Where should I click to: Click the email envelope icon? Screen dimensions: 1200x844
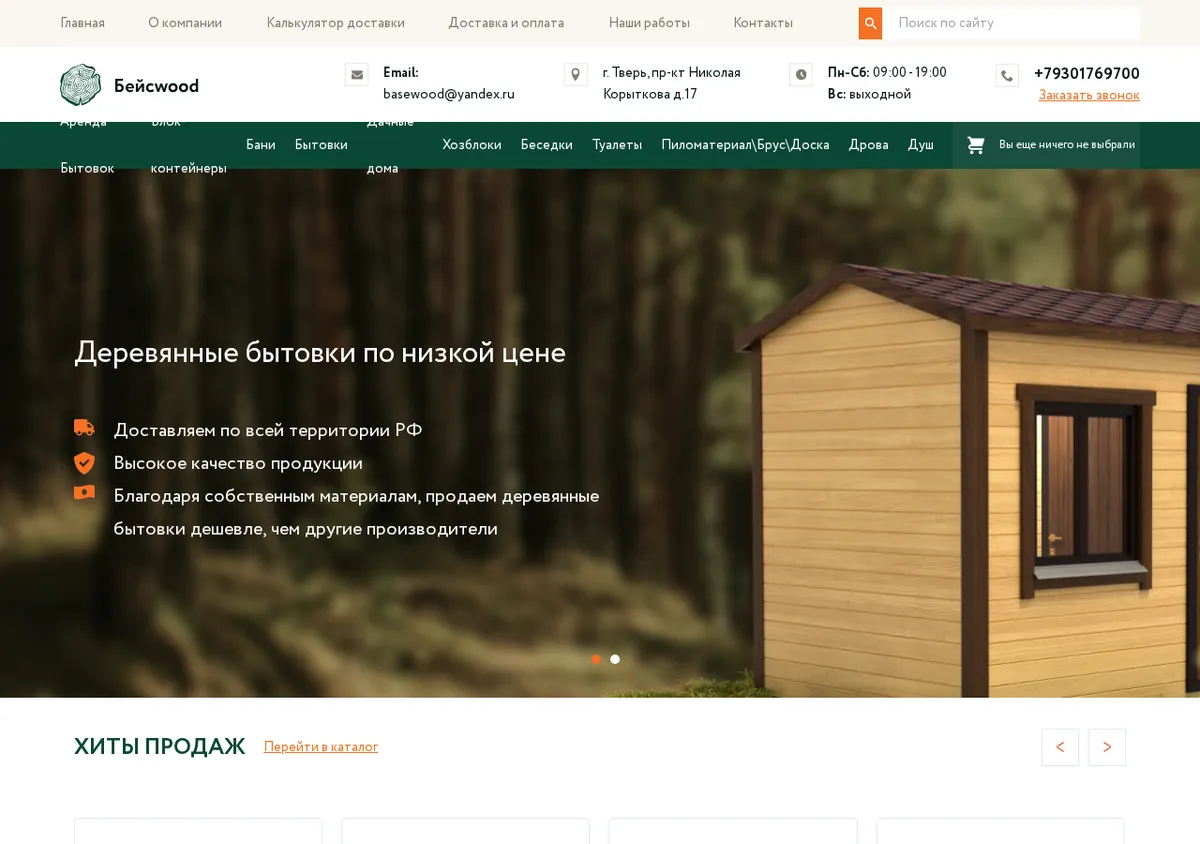click(357, 75)
